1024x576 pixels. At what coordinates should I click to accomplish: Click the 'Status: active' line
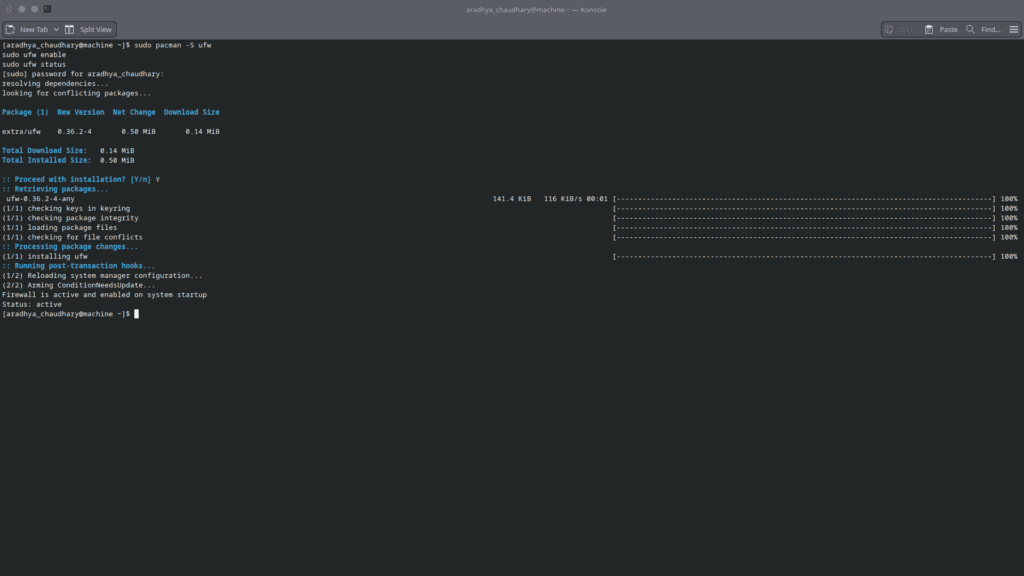(32, 304)
